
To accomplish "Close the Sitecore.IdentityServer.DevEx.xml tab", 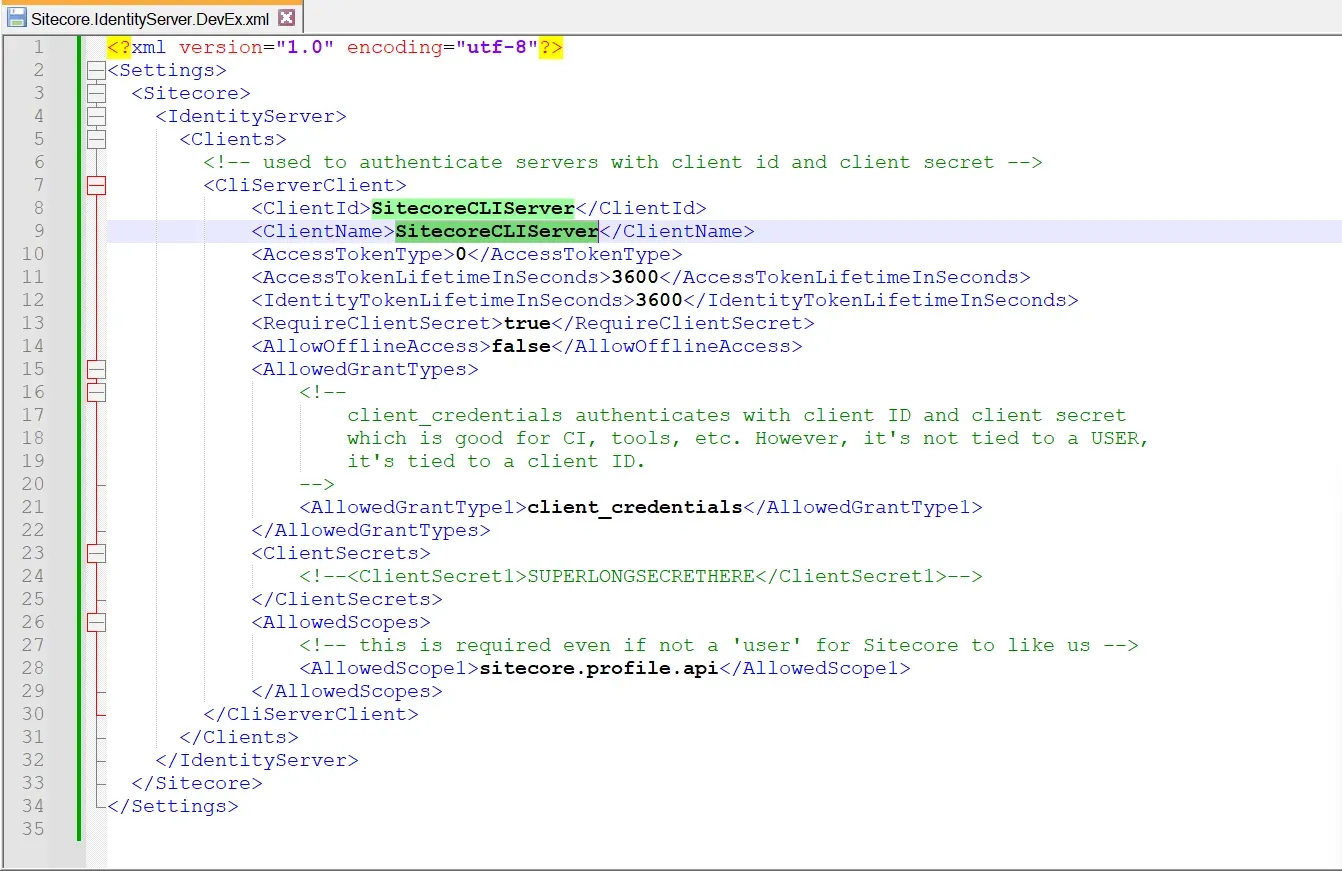I will tap(286, 17).
